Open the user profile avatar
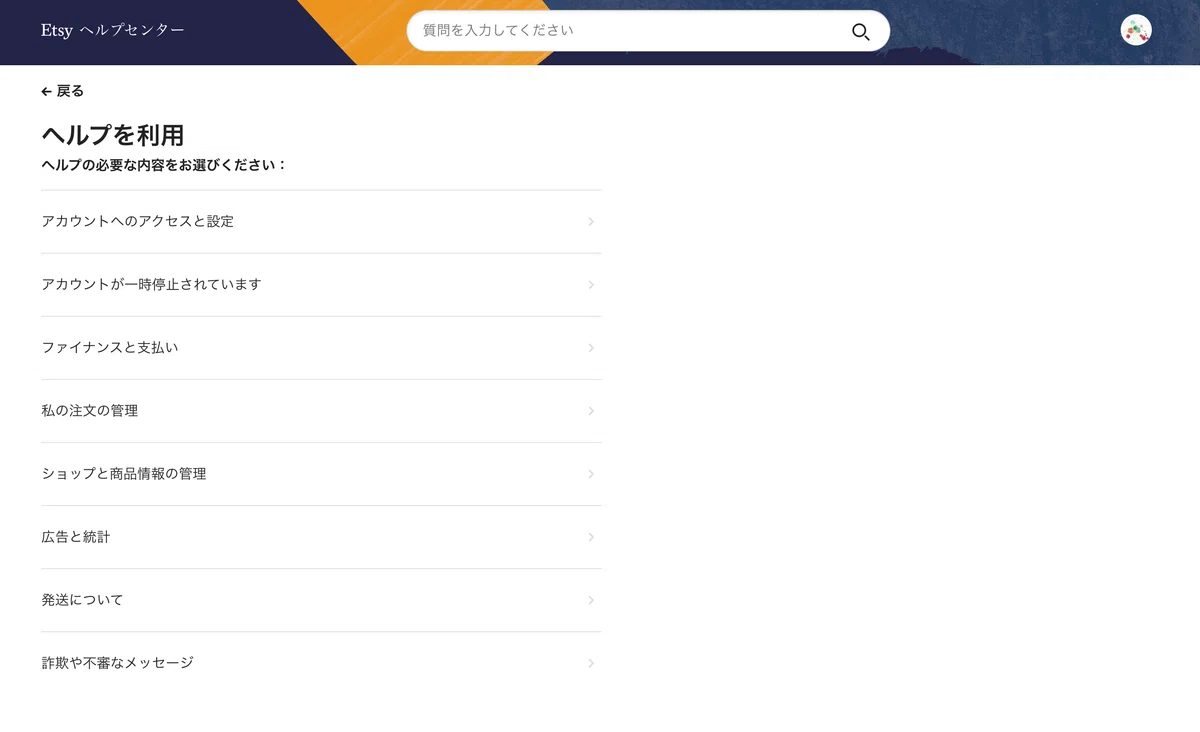Screen dimensions: 1200x732 coord(1136,30)
